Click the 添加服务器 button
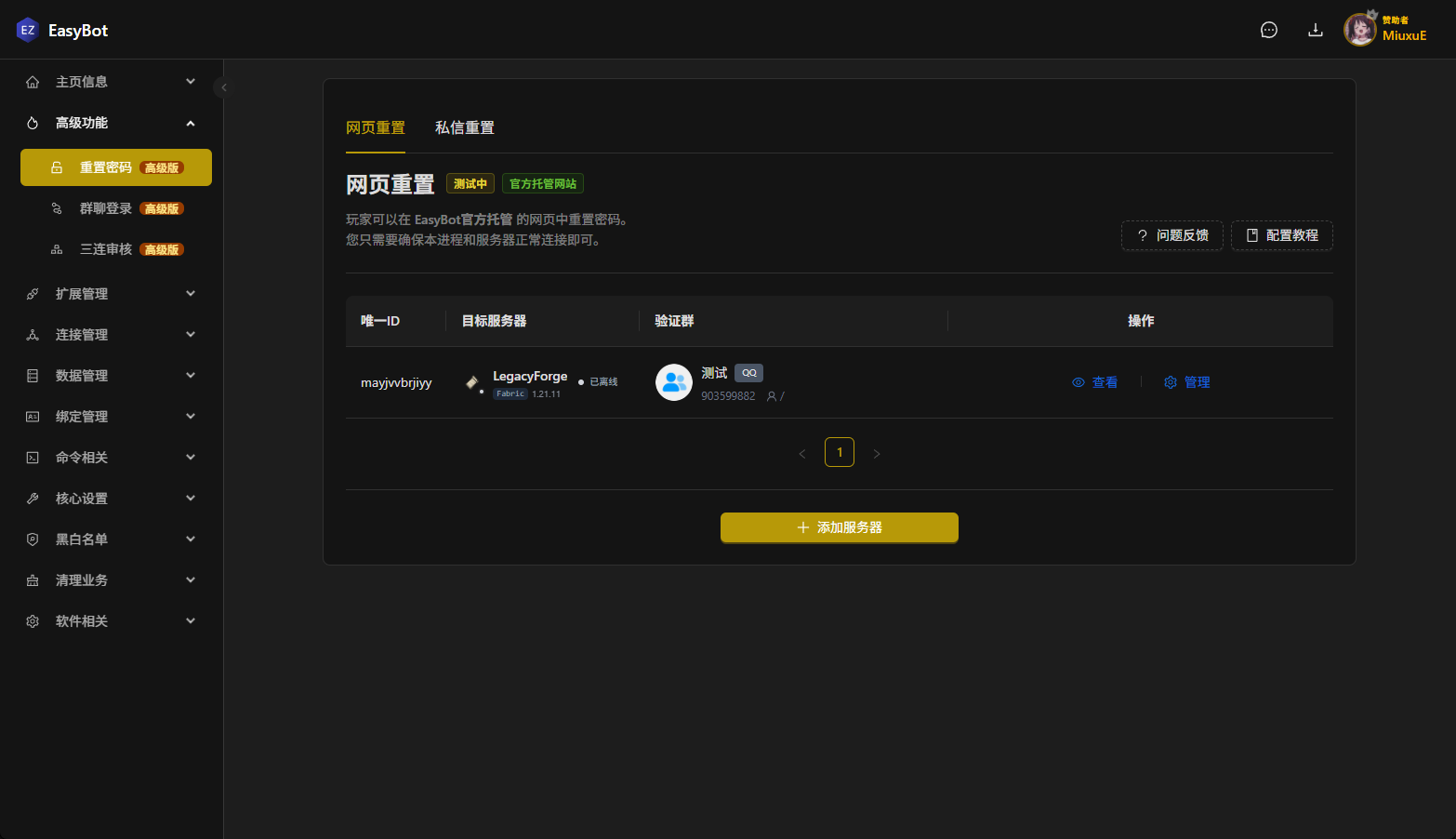The width and height of the screenshot is (1456, 839). [839, 527]
